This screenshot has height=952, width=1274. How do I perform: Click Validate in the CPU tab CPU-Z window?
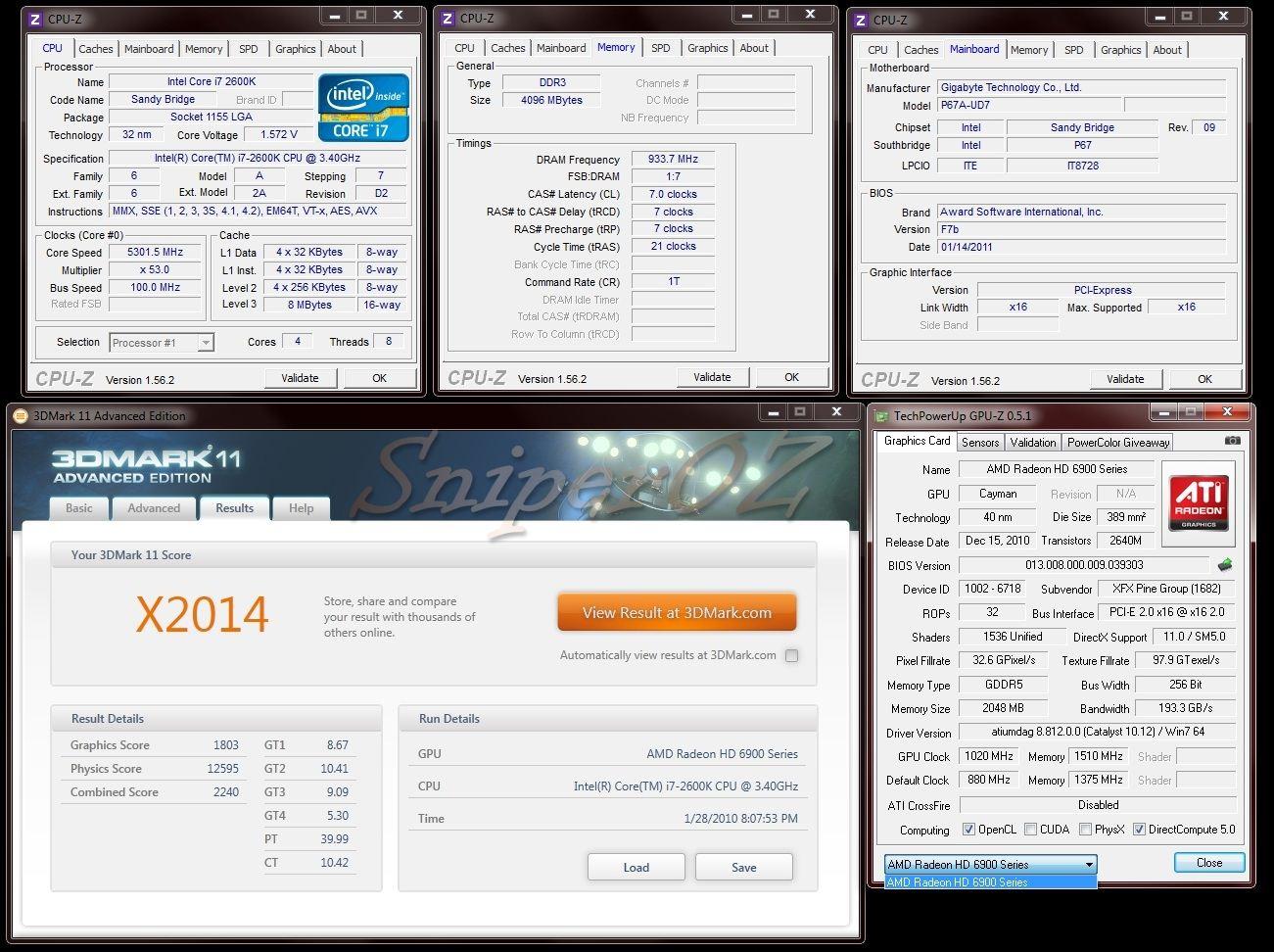pos(301,378)
